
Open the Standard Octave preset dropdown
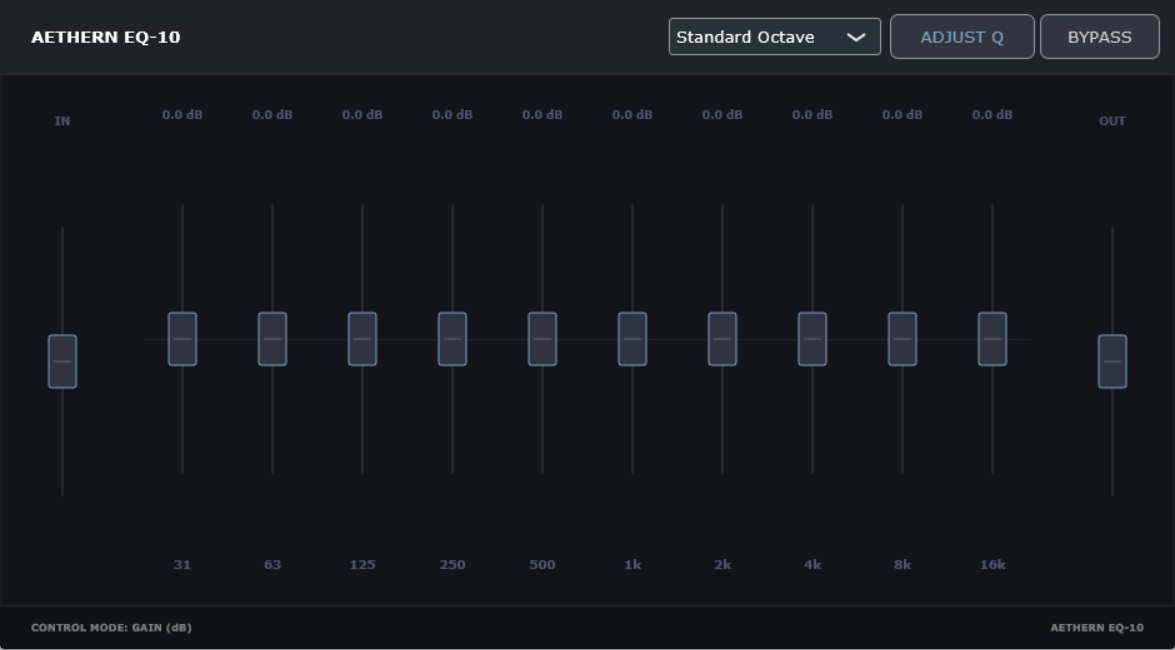tap(774, 37)
